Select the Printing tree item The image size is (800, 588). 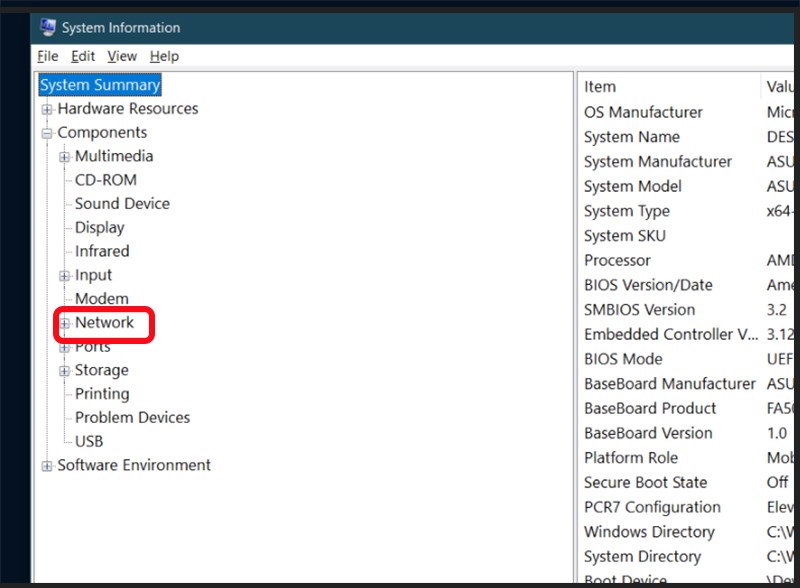pos(102,394)
